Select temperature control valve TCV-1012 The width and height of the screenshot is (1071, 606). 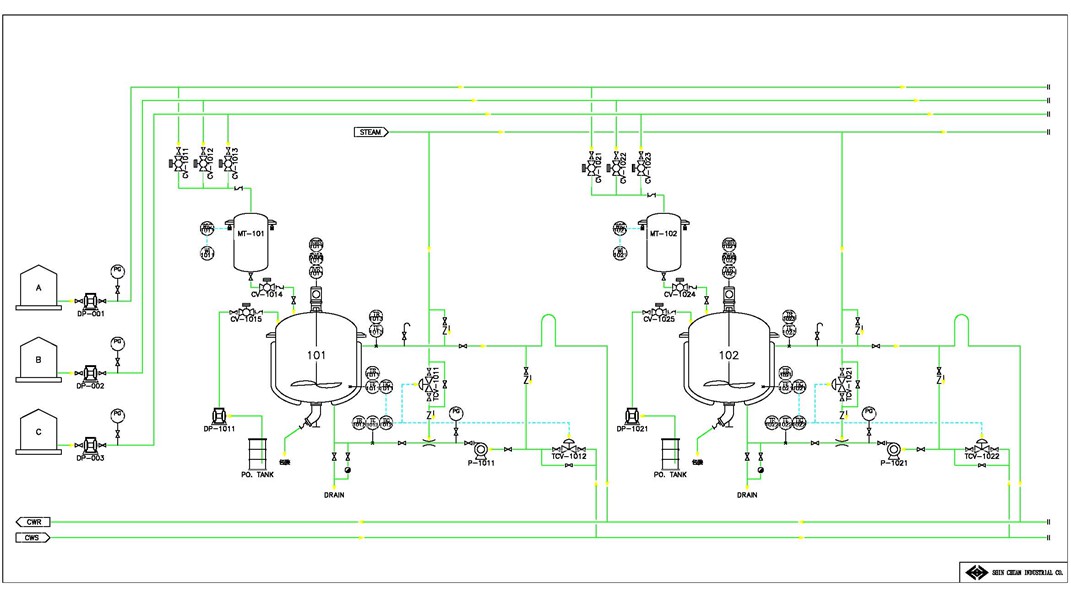coord(568,448)
